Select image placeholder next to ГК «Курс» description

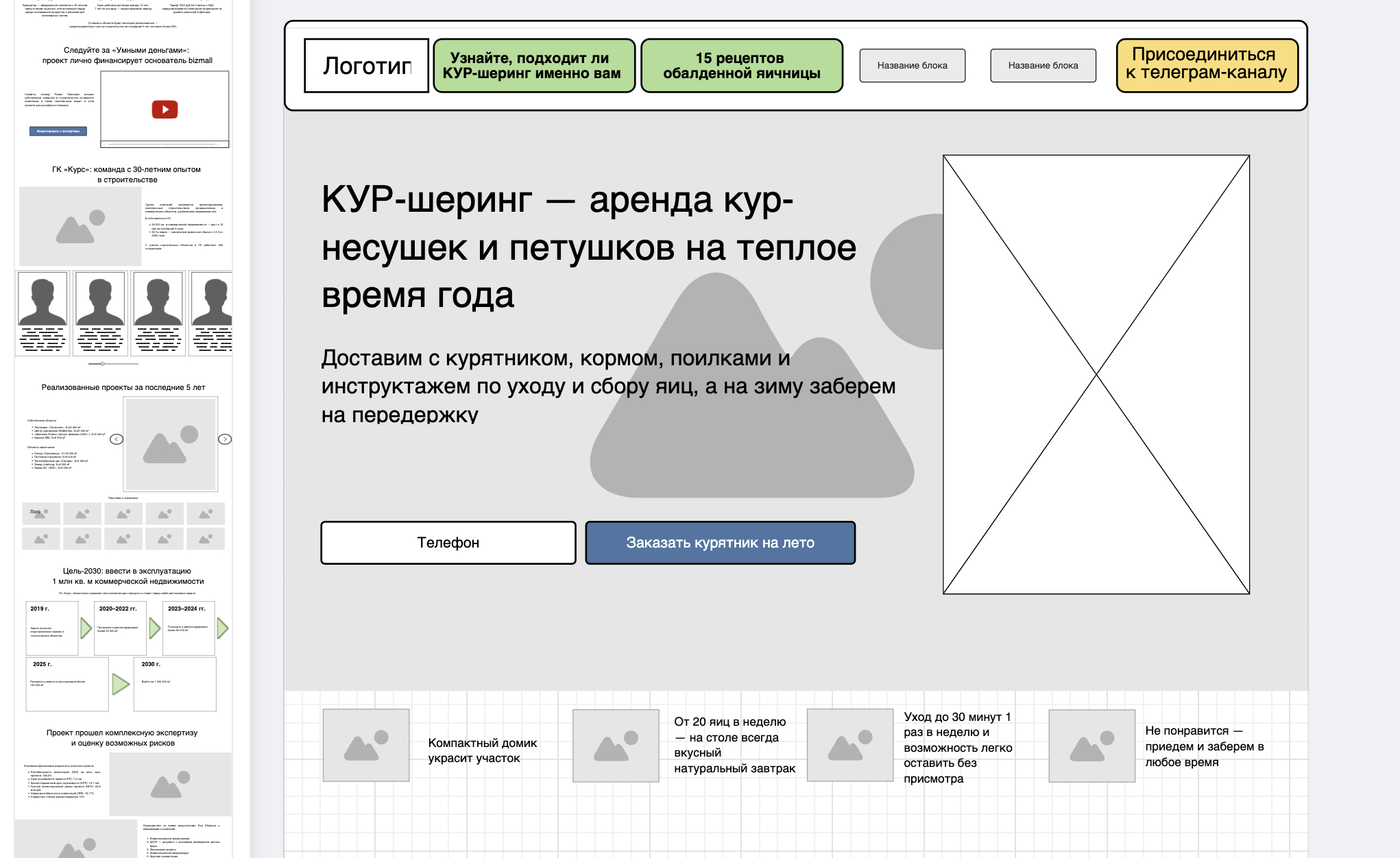80,226
